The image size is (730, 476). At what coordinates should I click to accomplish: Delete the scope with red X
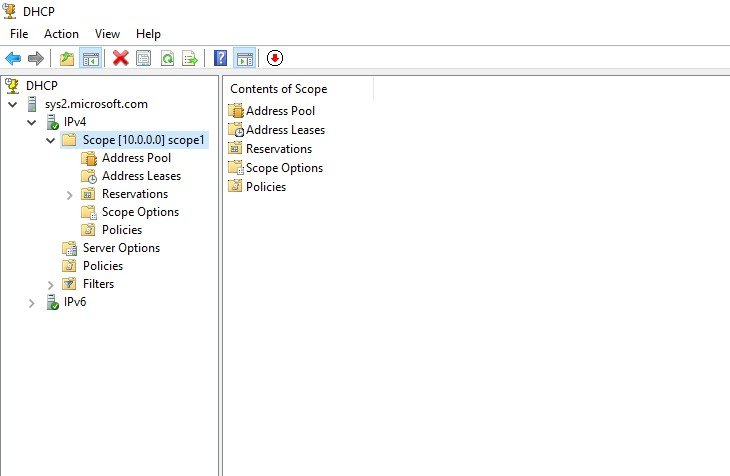pos(121,58)
